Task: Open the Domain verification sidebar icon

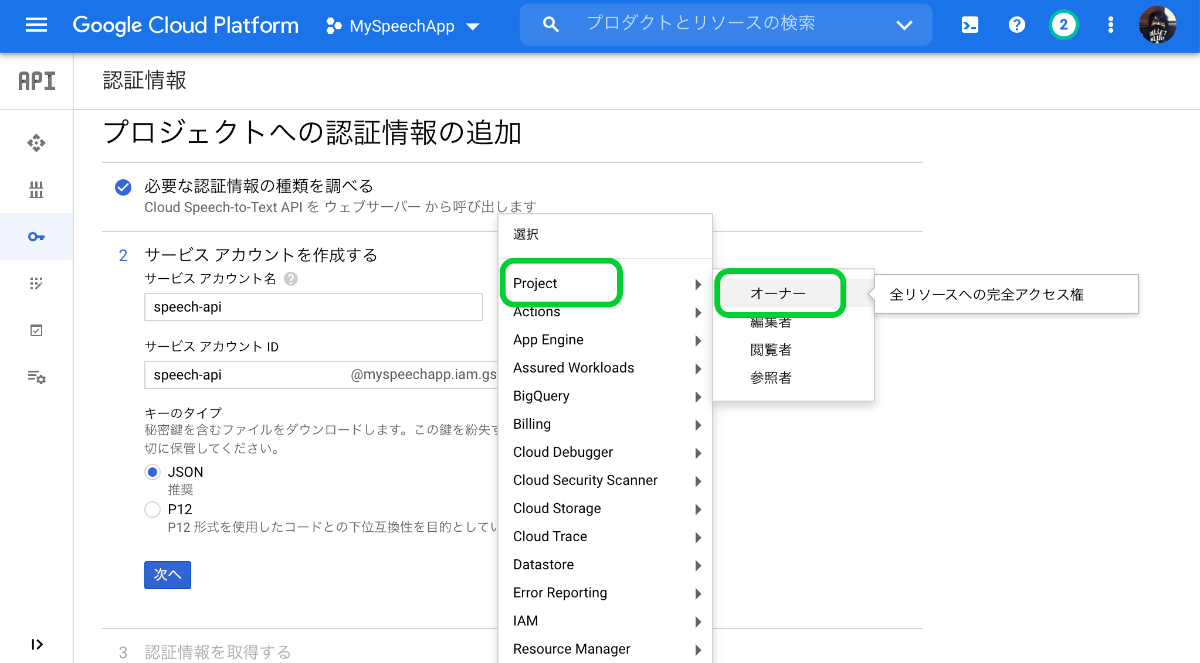Action: click(x=37, y=330)
